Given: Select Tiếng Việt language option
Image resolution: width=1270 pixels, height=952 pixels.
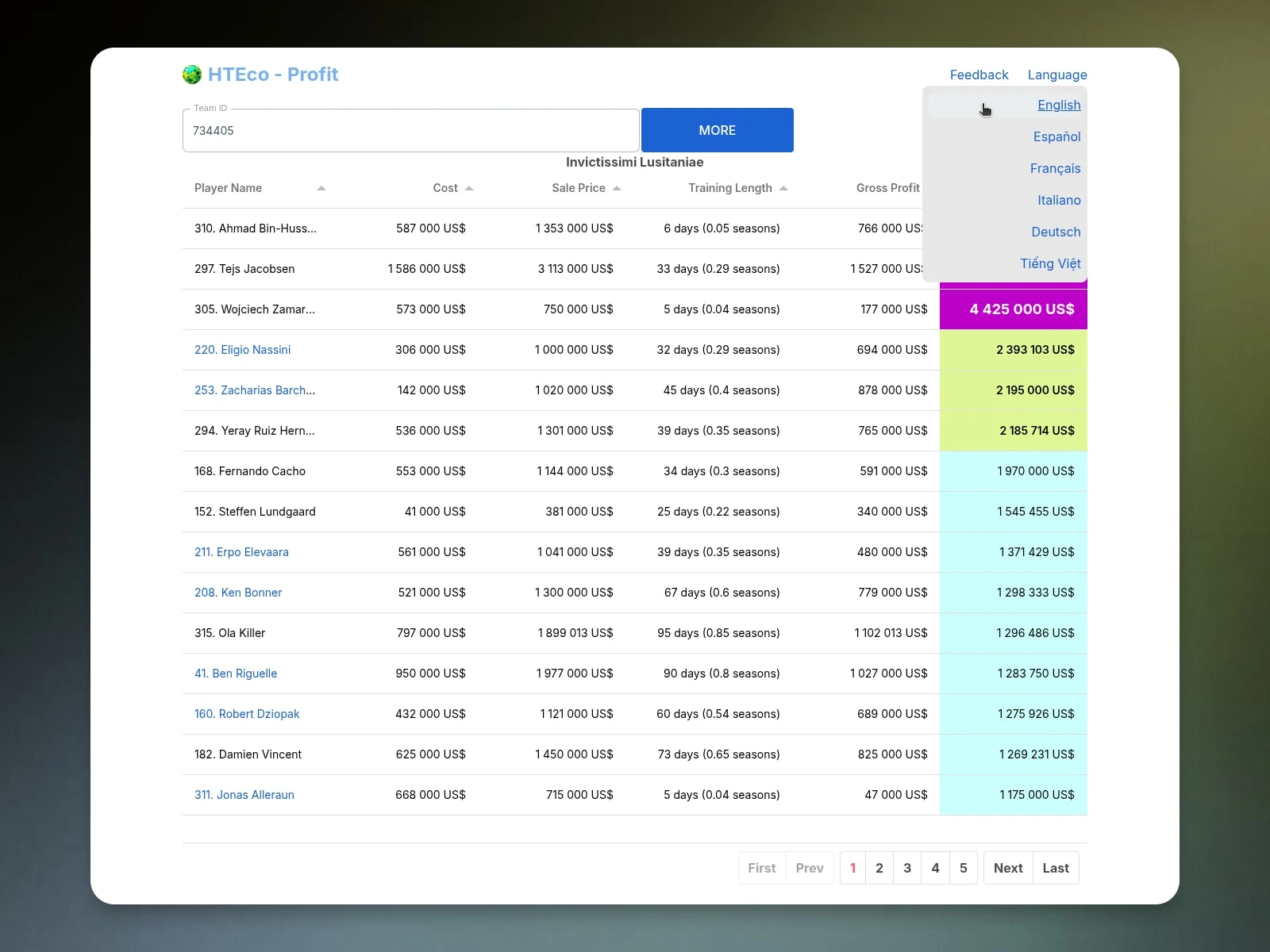Looking at the screenshot, I should pos(1050,263).
